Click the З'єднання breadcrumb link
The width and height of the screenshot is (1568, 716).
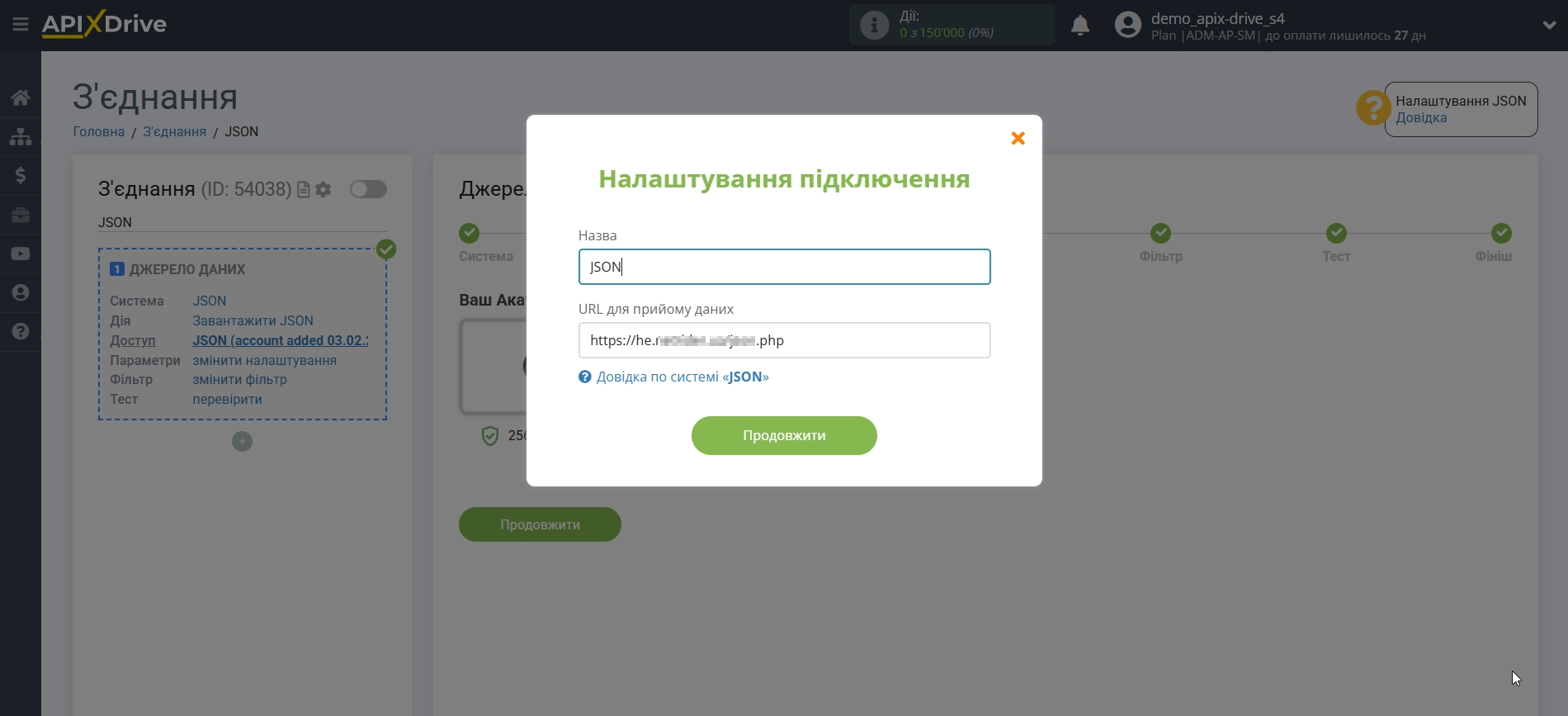tap(175, 131)
